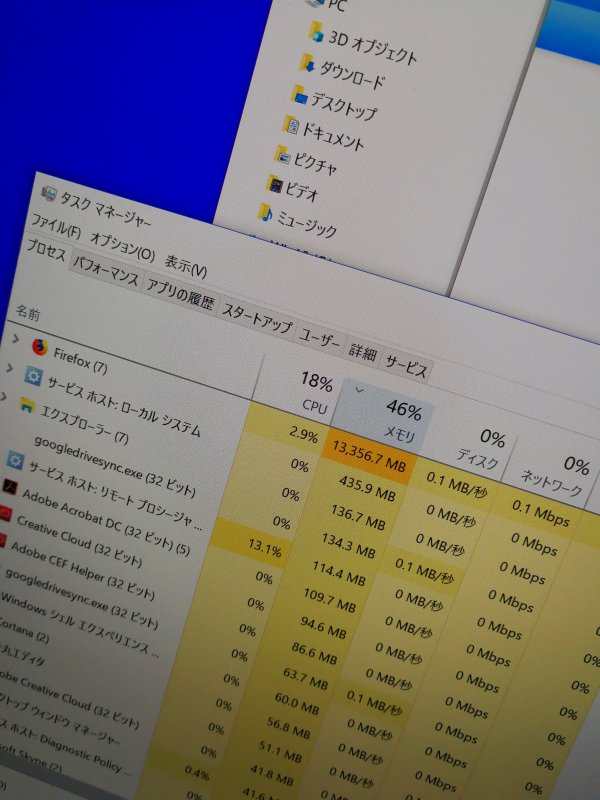The height and width of the screenshot is (800, 600).
Task: Select Windows シェル エクスペリエンス row
Action: pos(81,623)
